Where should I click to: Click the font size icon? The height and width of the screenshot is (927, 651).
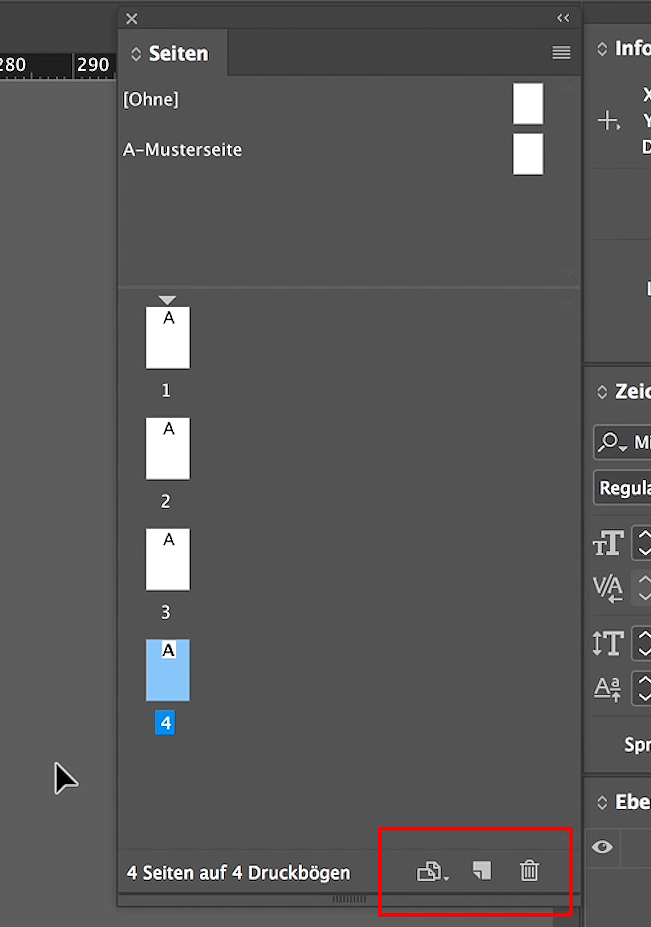click(x=608, y=543)
